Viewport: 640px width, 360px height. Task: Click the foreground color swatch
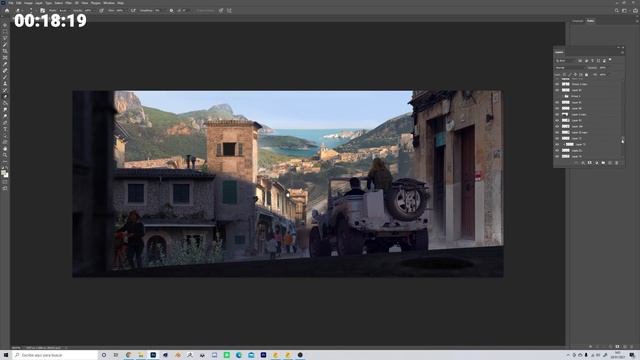[4, 173]
